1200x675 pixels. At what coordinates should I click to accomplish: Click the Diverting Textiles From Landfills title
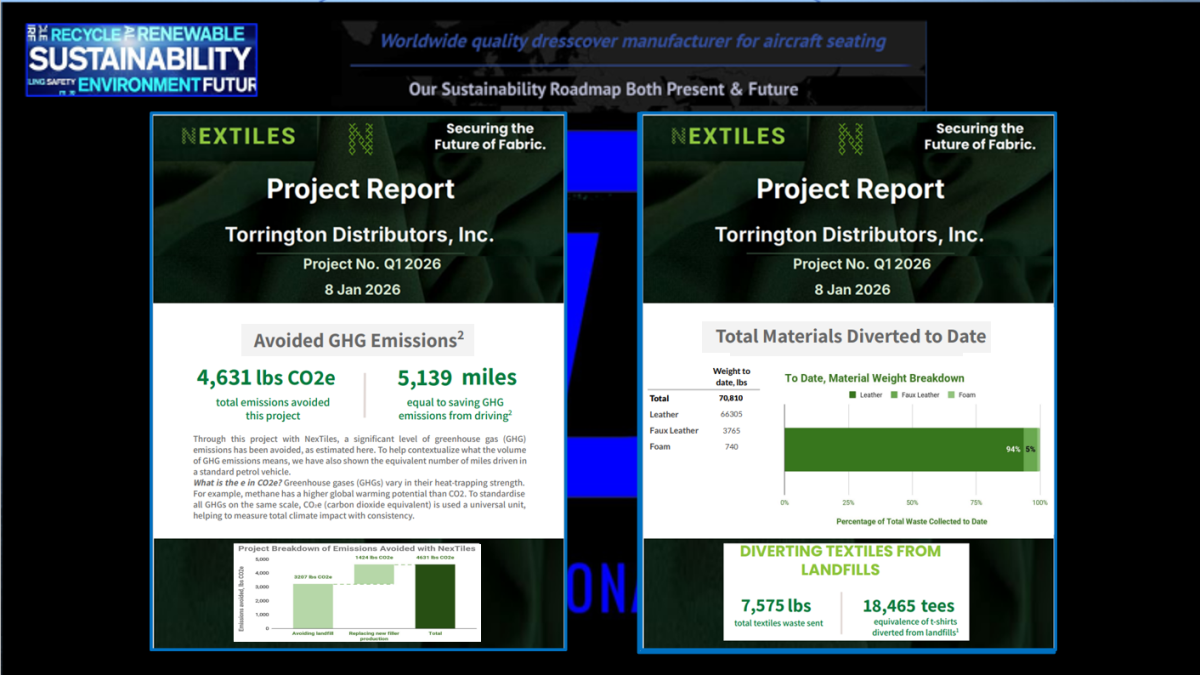(840, 560)
